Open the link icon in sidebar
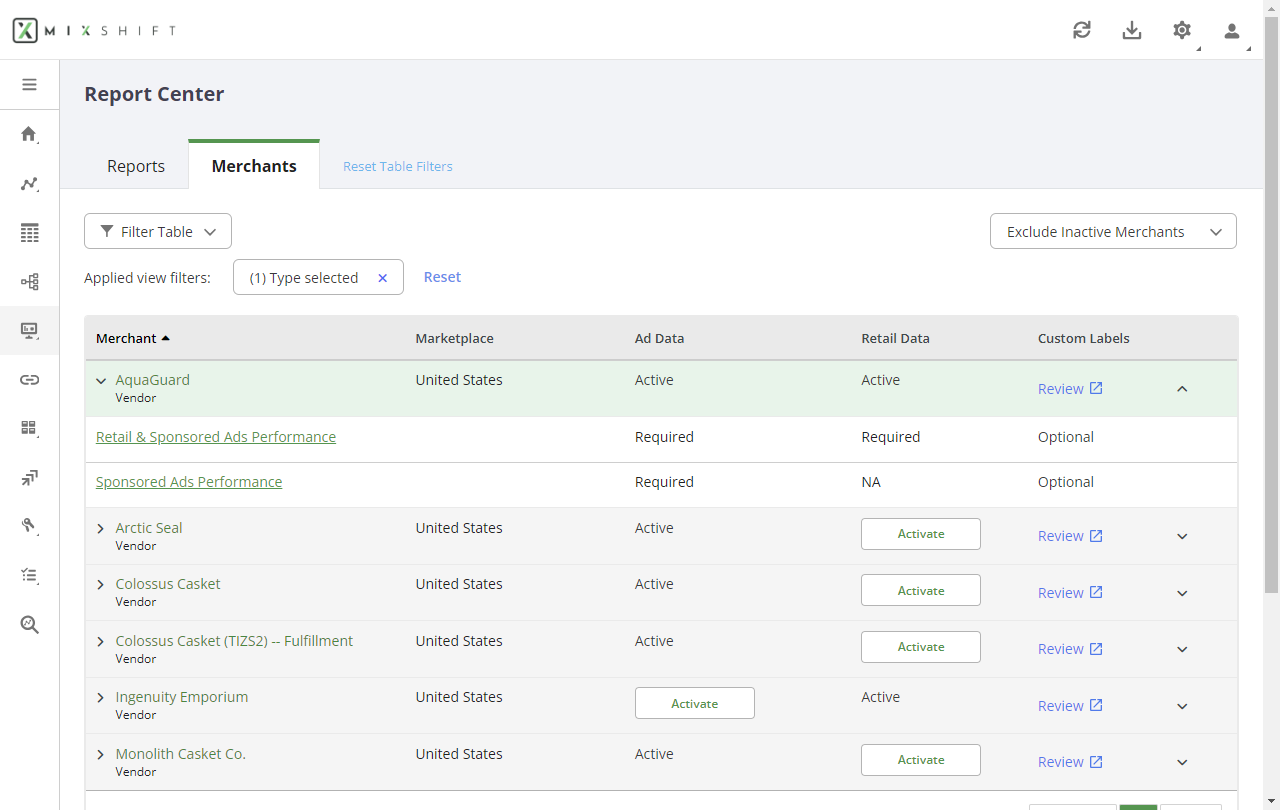Screen dimensions: 1280x810 [29, 379]
